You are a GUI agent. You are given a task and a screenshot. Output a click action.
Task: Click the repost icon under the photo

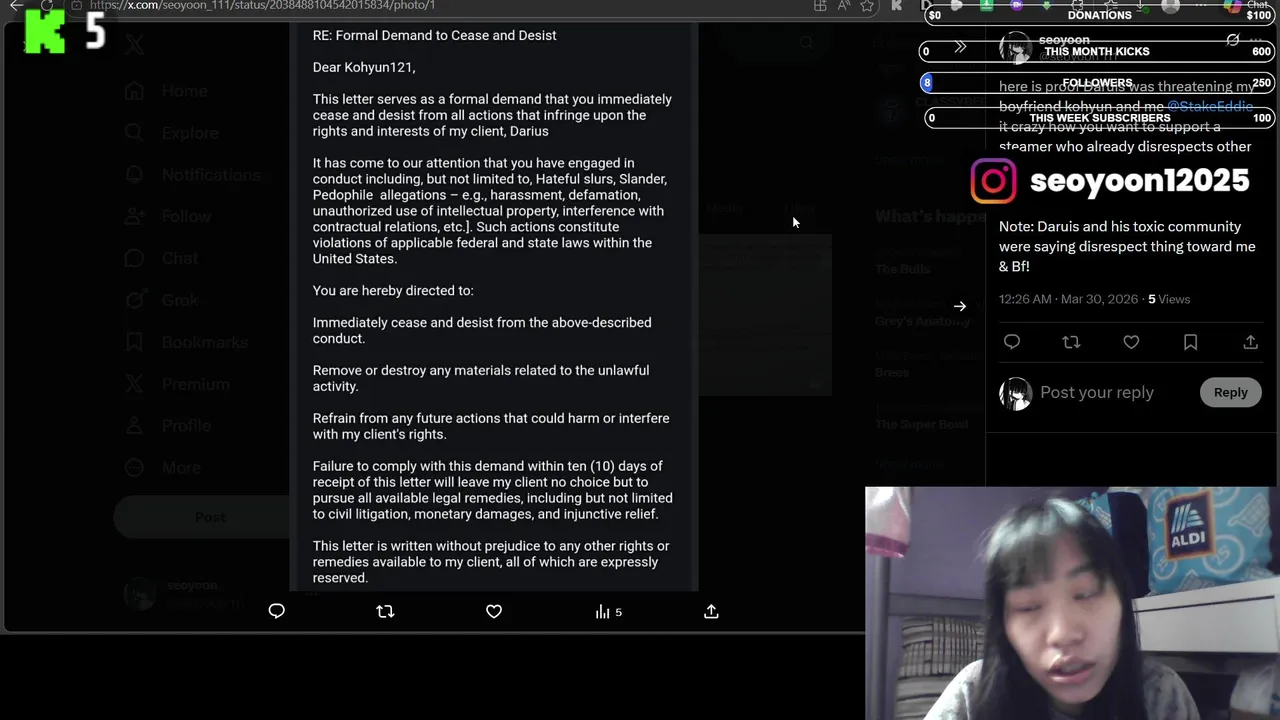point(385,611)
